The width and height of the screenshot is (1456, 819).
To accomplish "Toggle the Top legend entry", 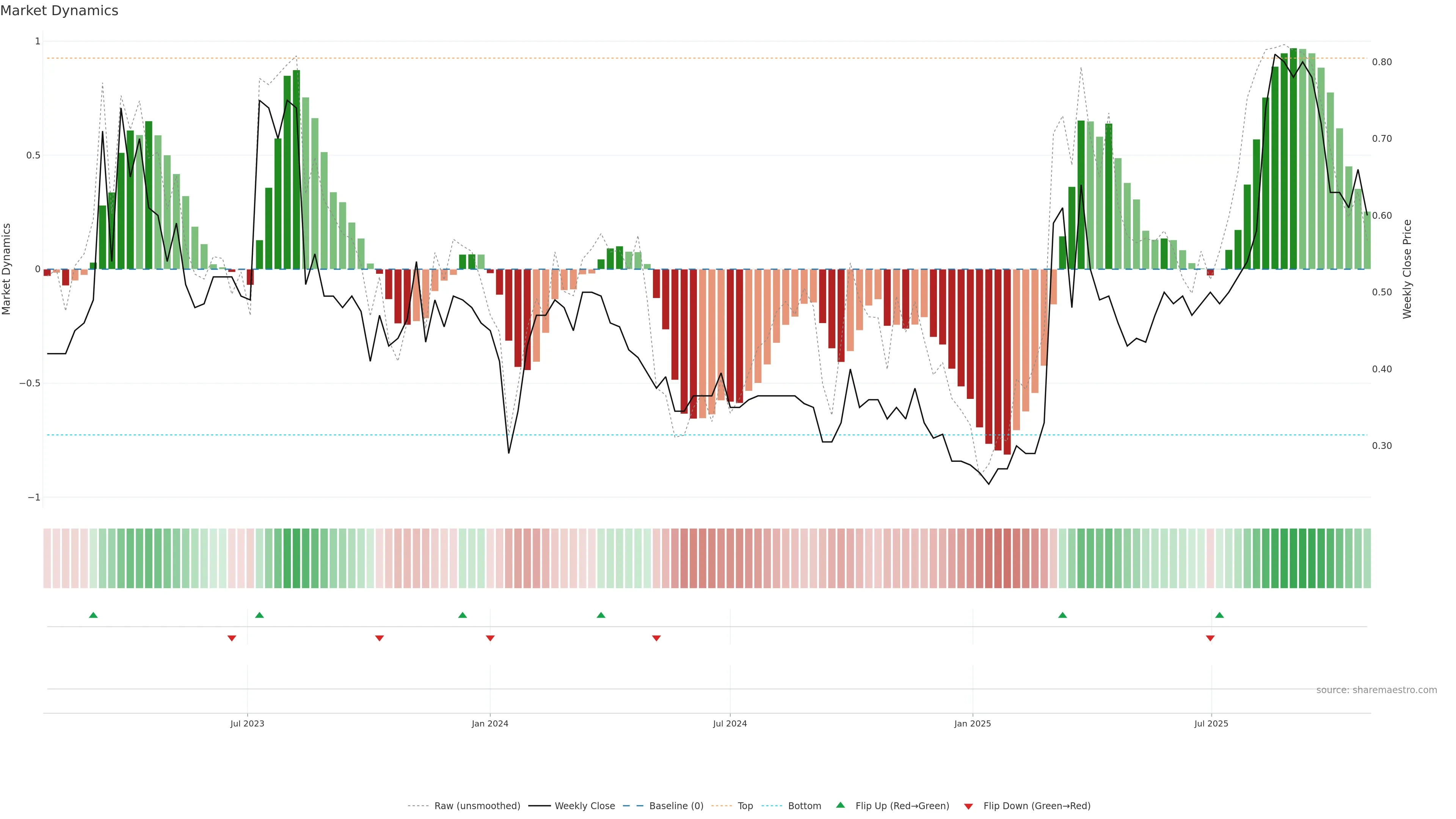I will (x=745, y=806).
